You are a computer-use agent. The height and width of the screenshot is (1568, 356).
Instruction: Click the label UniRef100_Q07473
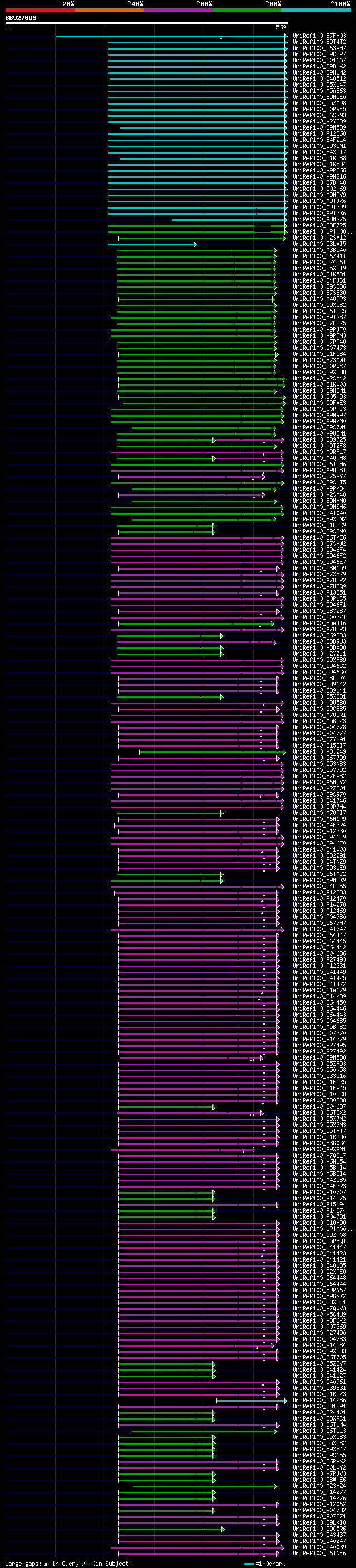pyautogui.click(x=319, y=348)
